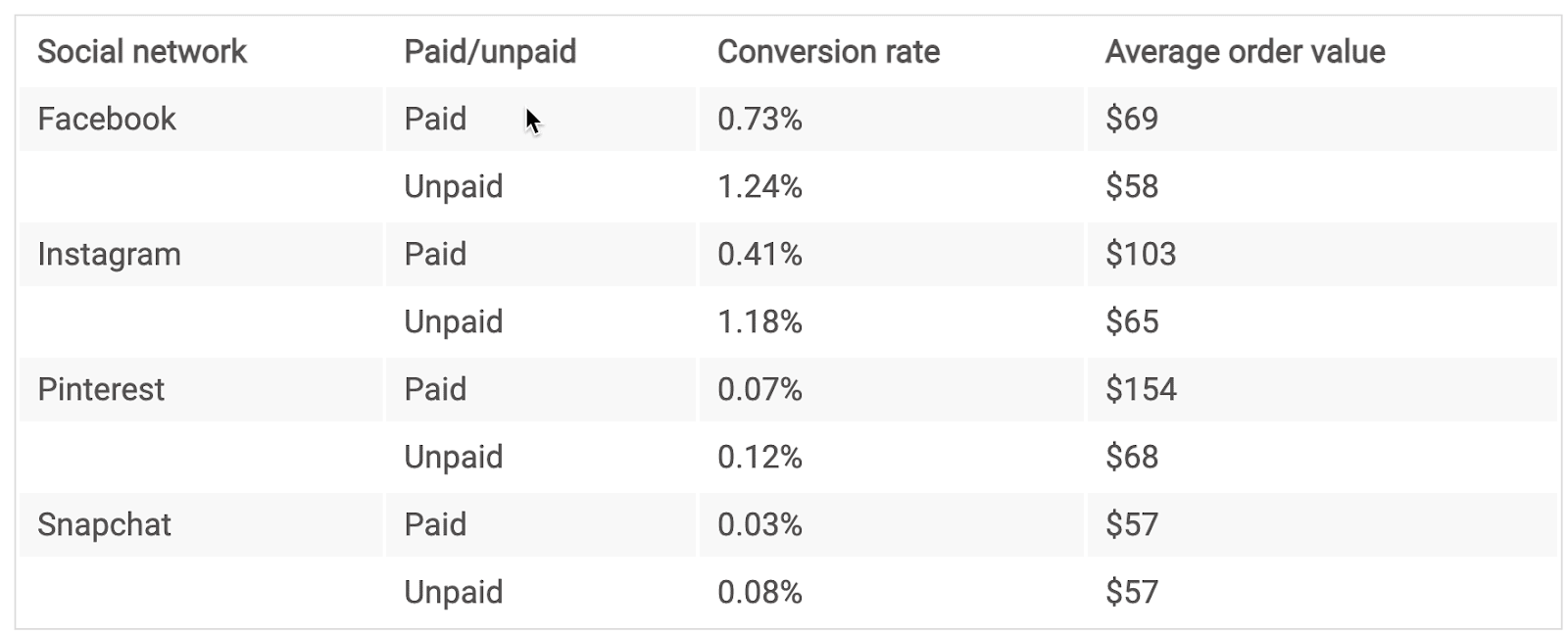Select the Average order value header
Image resolution: width=1568 pixels, height=637 pixels.
(x=1245, y=52)
